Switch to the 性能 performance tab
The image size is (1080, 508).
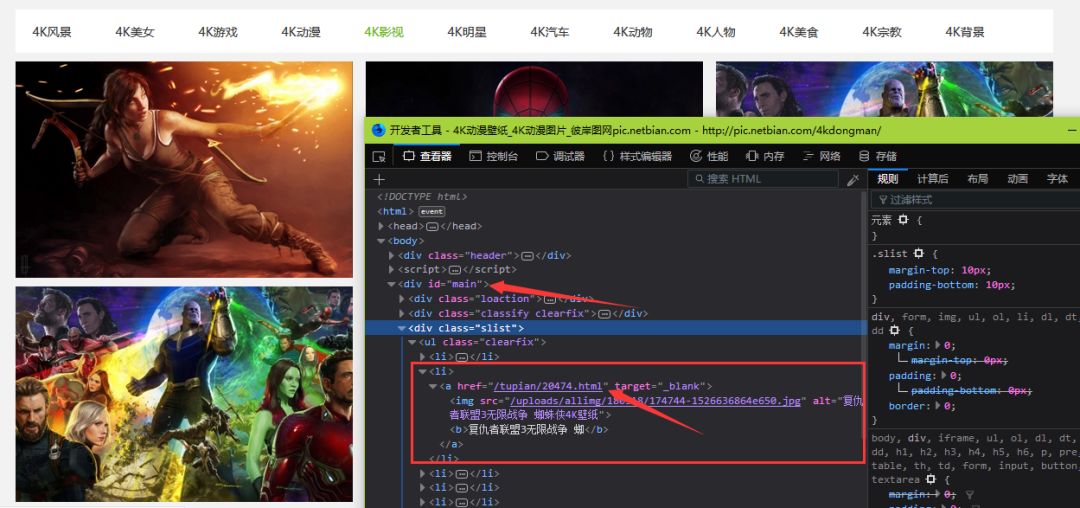click(x=709, y=156)
